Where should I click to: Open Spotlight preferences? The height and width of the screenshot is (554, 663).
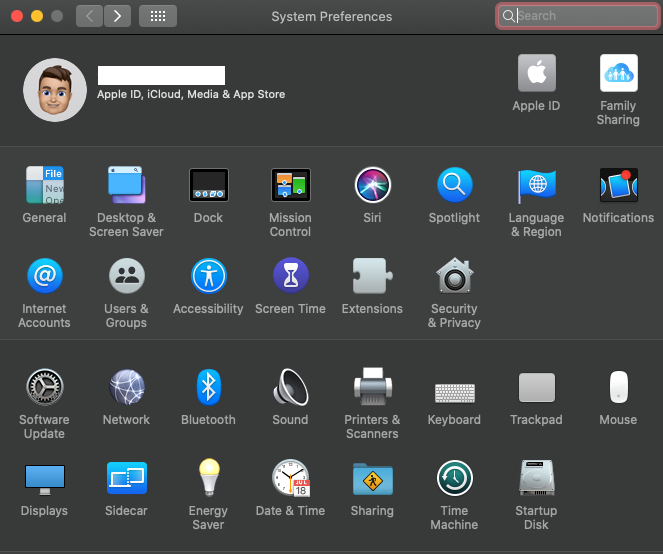pyautogui.click(x=455, y=185)
